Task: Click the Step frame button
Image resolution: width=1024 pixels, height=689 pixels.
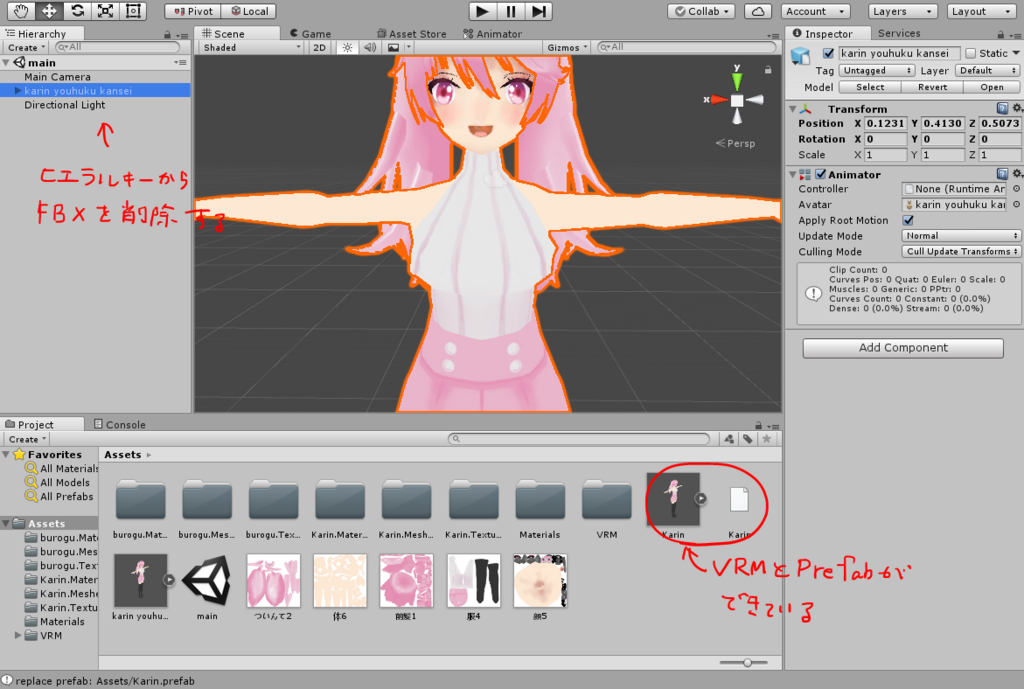Action: (x=539, y=11)
